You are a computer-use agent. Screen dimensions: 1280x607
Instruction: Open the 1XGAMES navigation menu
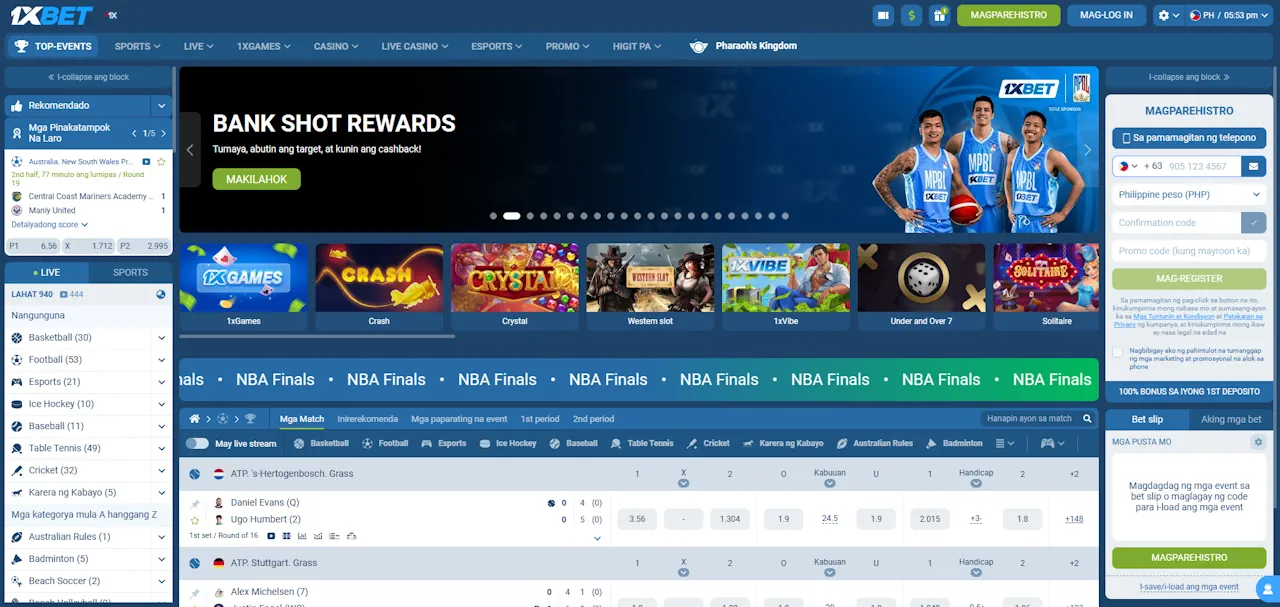point(263,46)
